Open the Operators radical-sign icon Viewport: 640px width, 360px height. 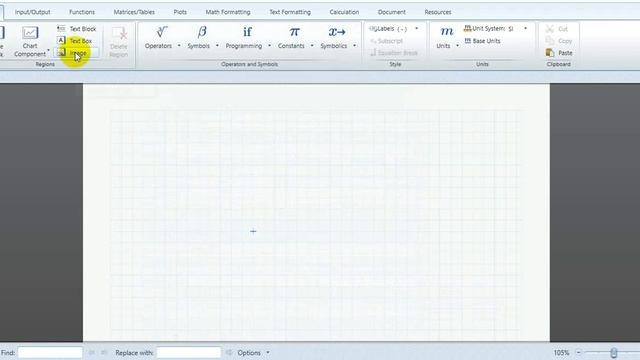pos(162,32)
